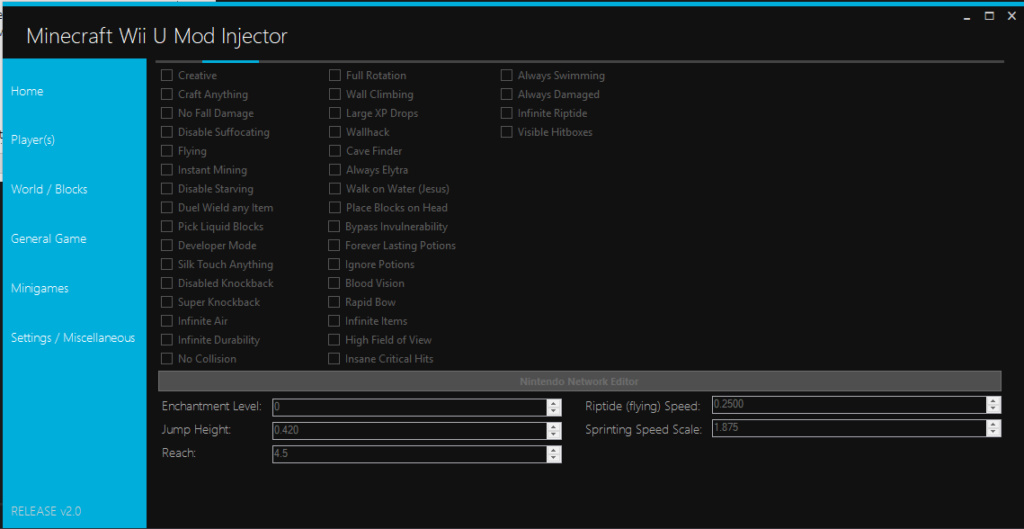Click the Sprinting Speed Scale field
The height and width of the screenshot is (529, 1024).
coord(849,428)
